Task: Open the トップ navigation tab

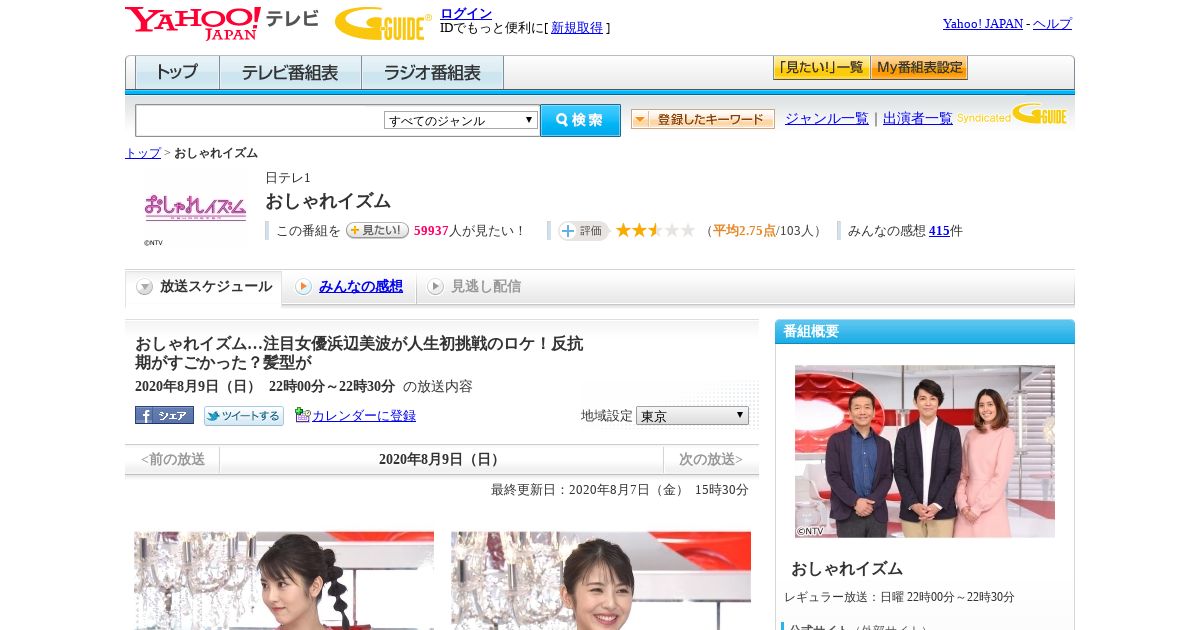Action: (177, 73)
